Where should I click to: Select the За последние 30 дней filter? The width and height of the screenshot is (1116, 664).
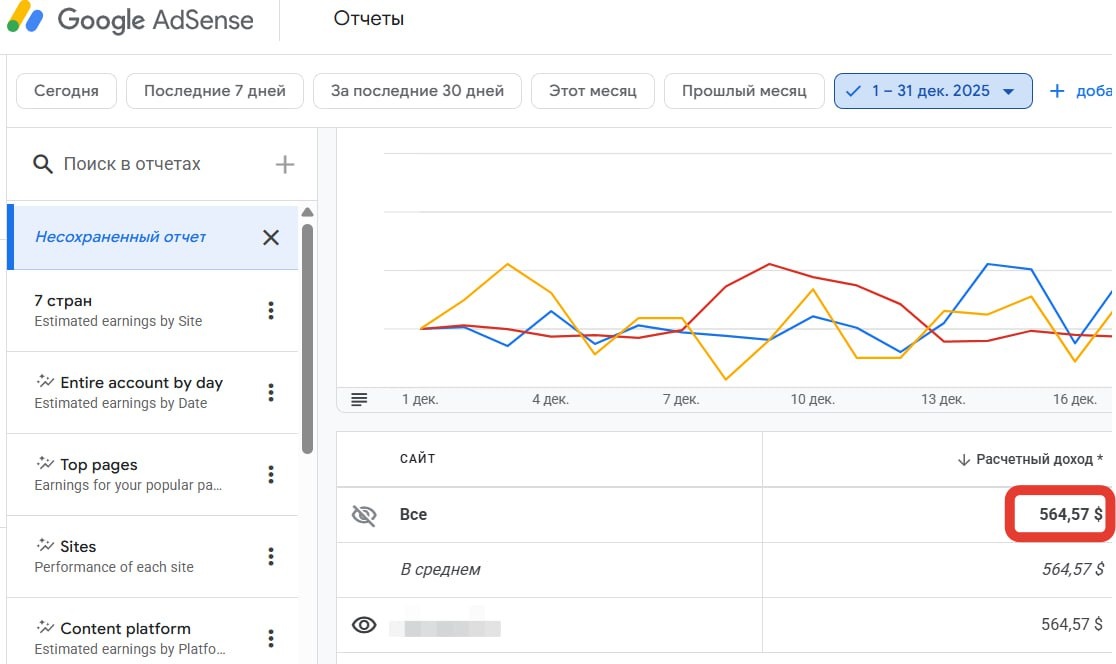417,91
